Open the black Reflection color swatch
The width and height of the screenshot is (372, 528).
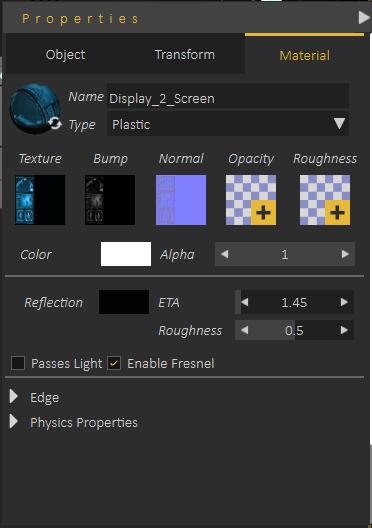pos(124,302)
